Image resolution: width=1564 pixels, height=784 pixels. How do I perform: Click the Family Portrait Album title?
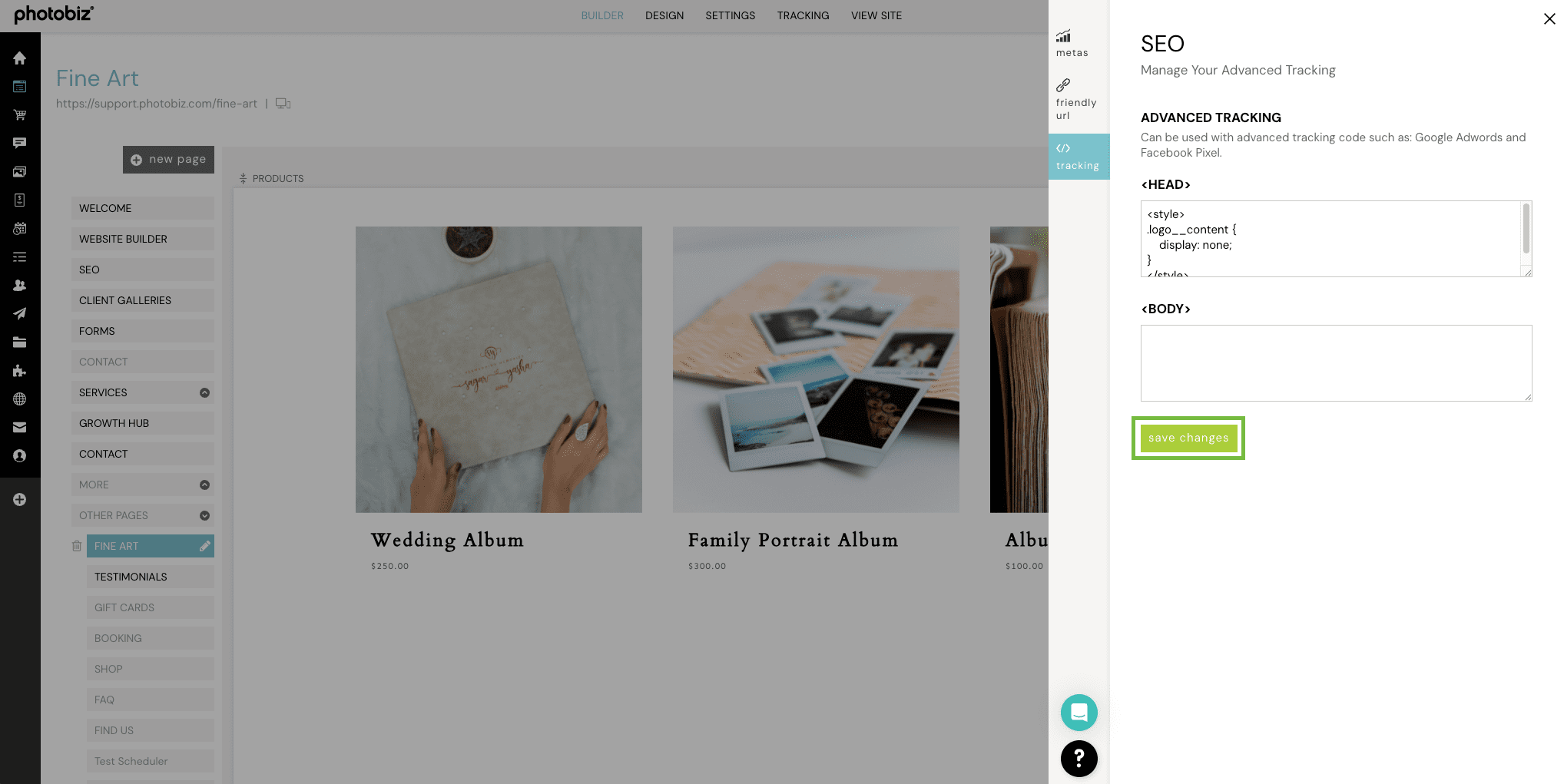point(793,541)
